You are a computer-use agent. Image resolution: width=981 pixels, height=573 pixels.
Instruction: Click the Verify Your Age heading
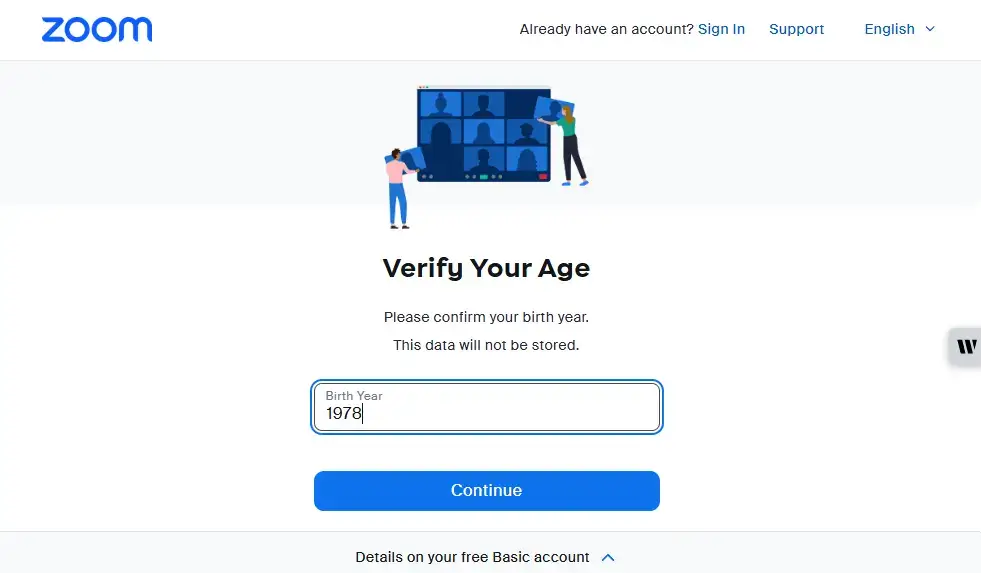486,268
